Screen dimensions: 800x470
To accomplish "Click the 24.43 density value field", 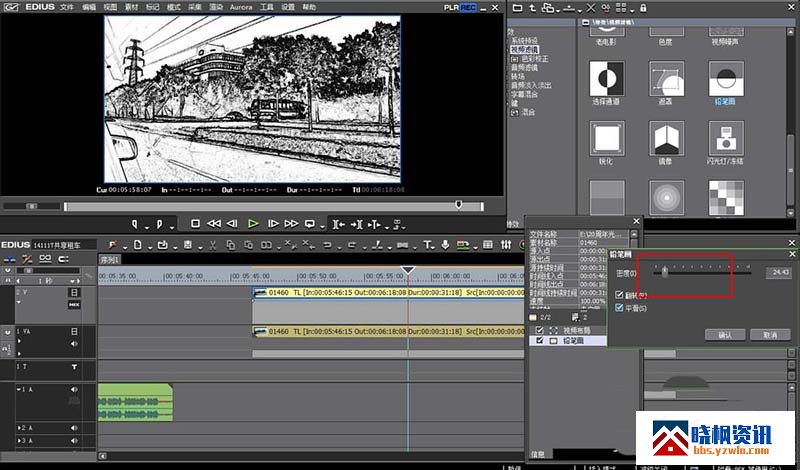I will point(779,273).
